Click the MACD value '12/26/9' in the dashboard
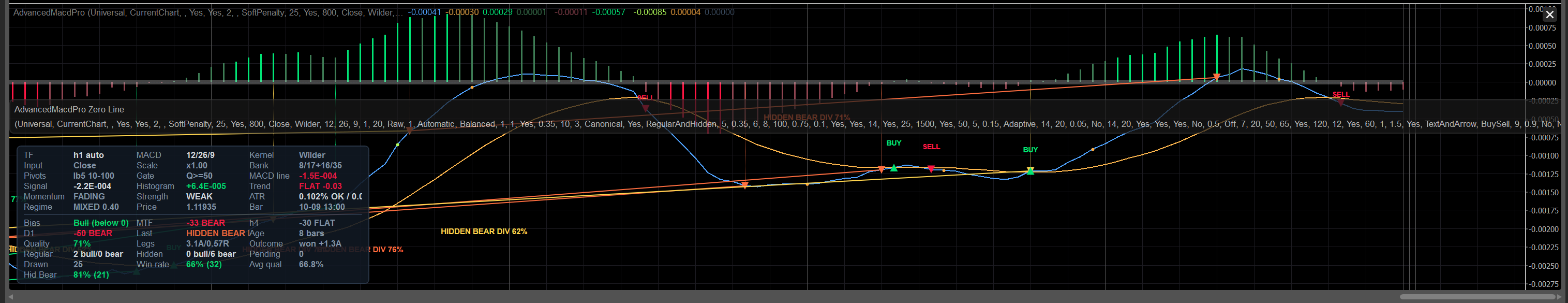 tap(200, 155)
